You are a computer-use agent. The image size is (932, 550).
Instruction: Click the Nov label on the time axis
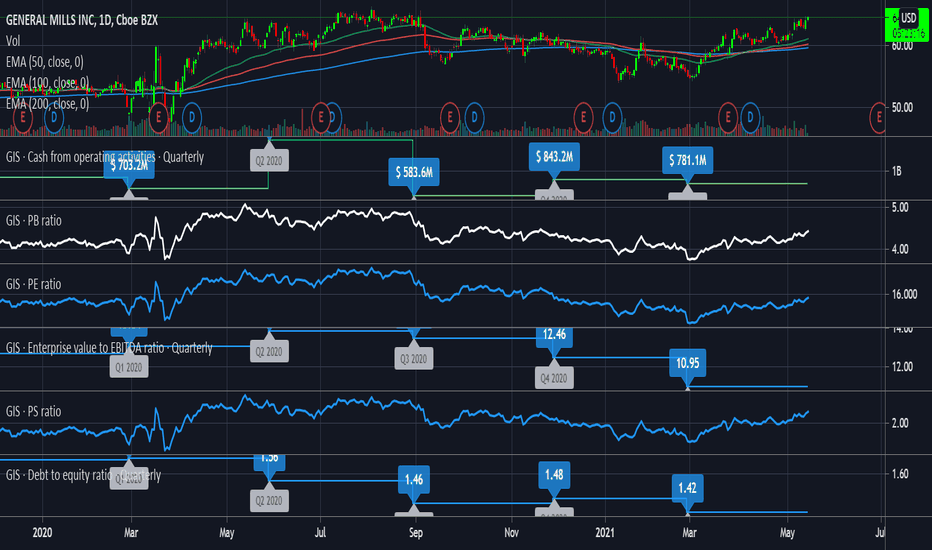click(x=511, y=532)
